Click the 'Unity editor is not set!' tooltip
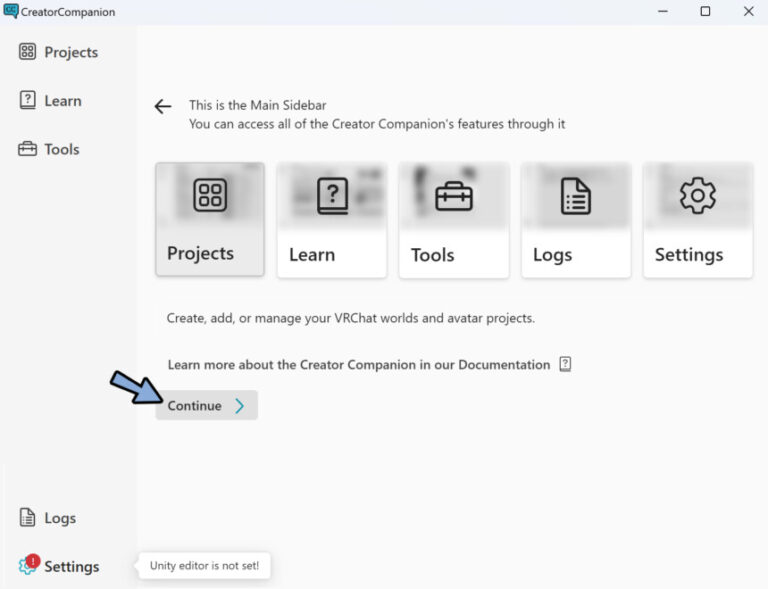768x589 pixels. (x=204, y=566)
